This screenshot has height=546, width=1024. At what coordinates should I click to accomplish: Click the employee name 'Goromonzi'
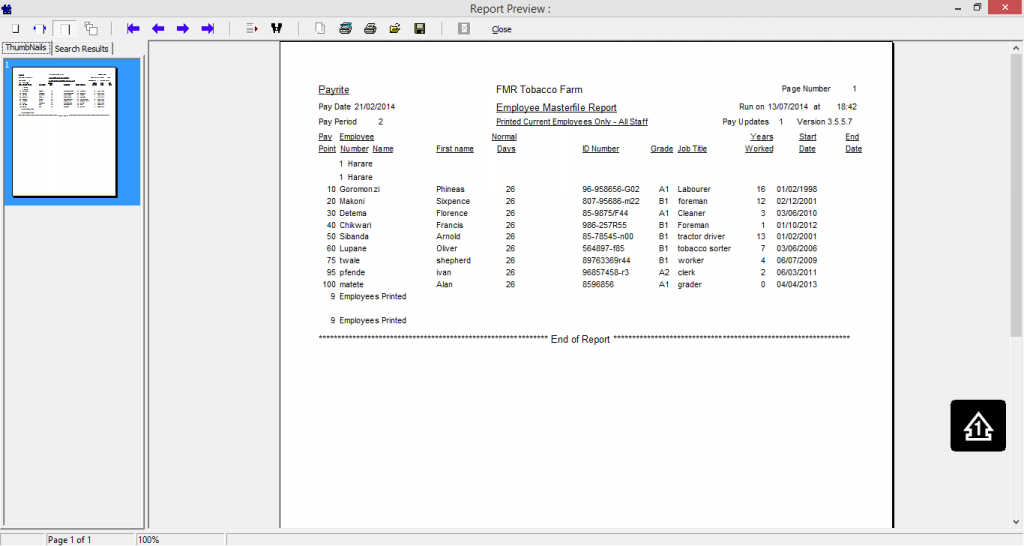359,189
